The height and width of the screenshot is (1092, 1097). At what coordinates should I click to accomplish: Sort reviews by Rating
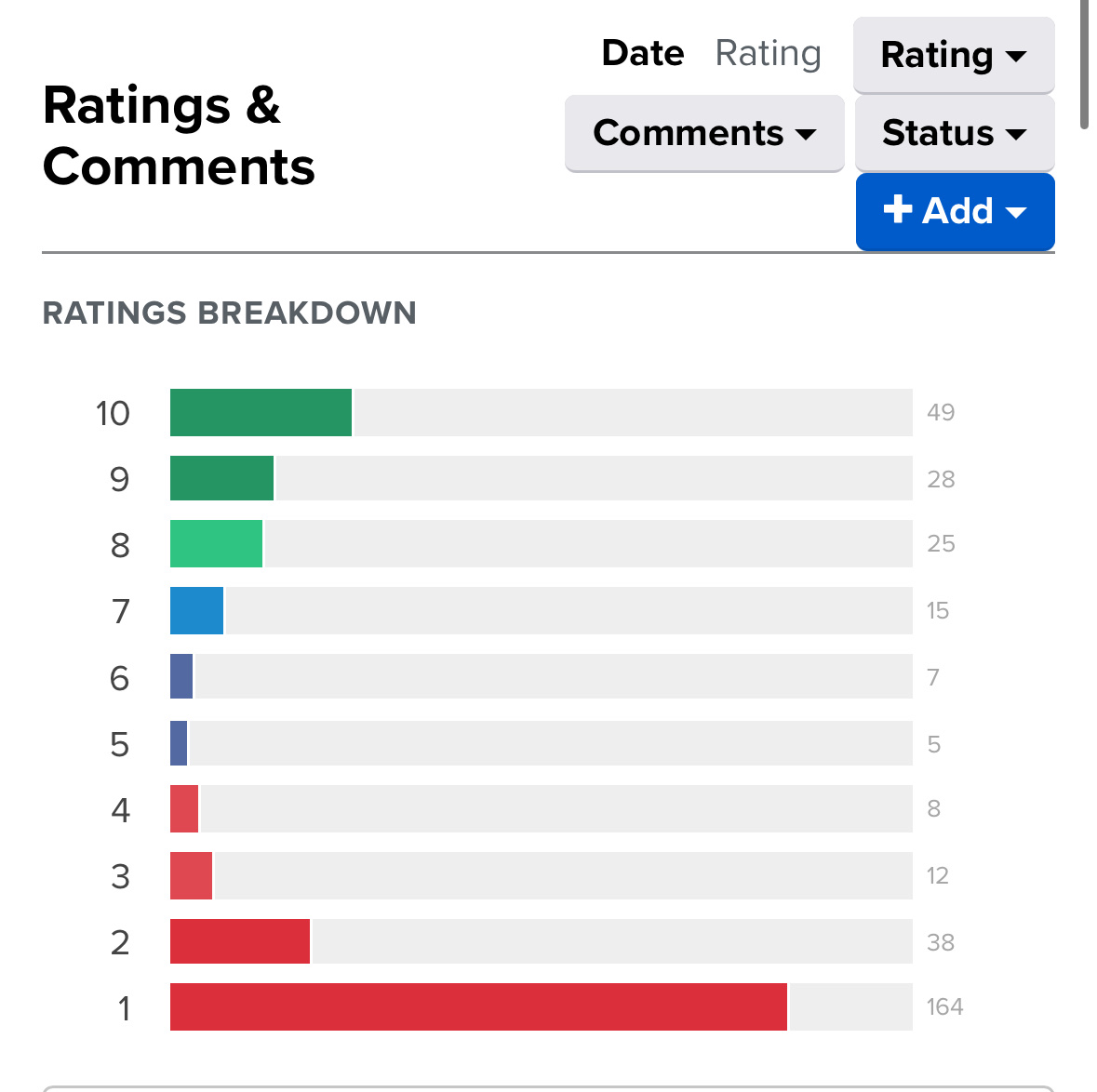tap(768, 53)
